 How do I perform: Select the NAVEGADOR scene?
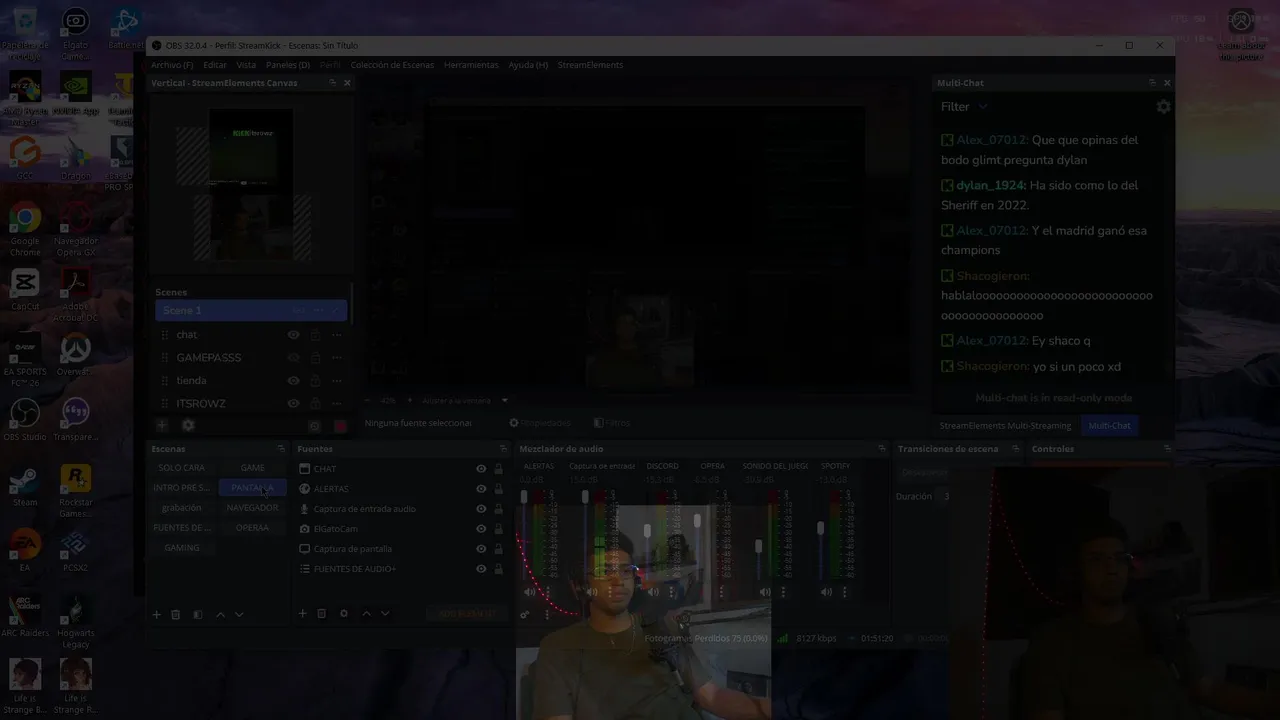pyautogui.click(x=252, y=508)
